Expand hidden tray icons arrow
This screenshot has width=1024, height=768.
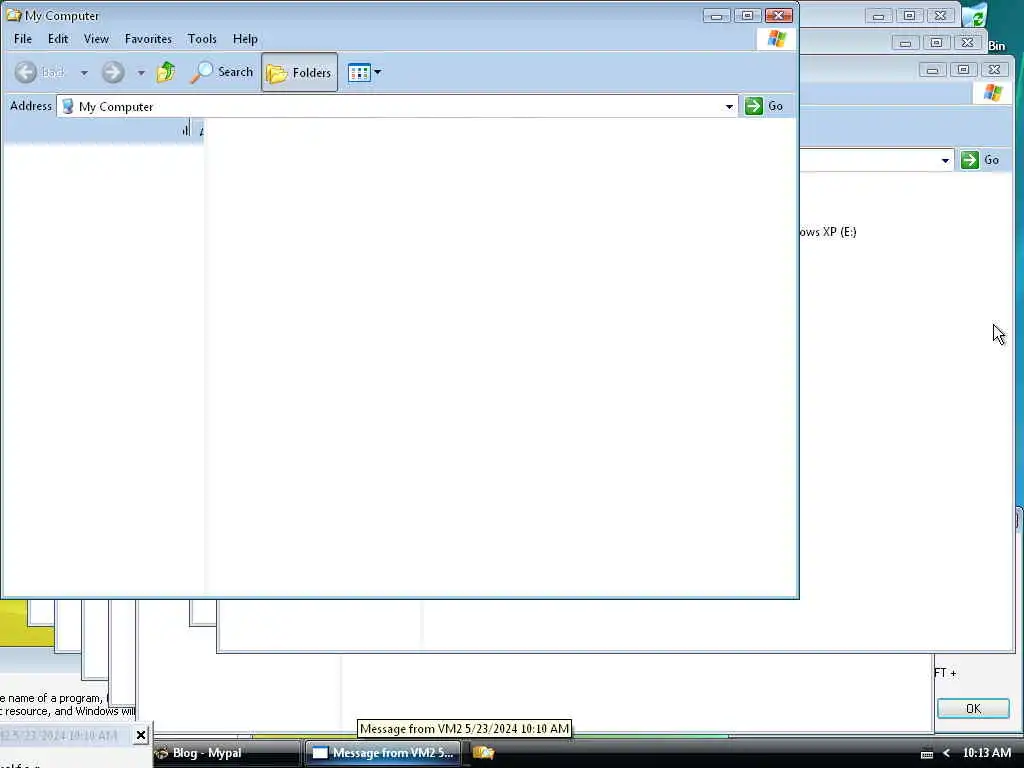point(946,754)
